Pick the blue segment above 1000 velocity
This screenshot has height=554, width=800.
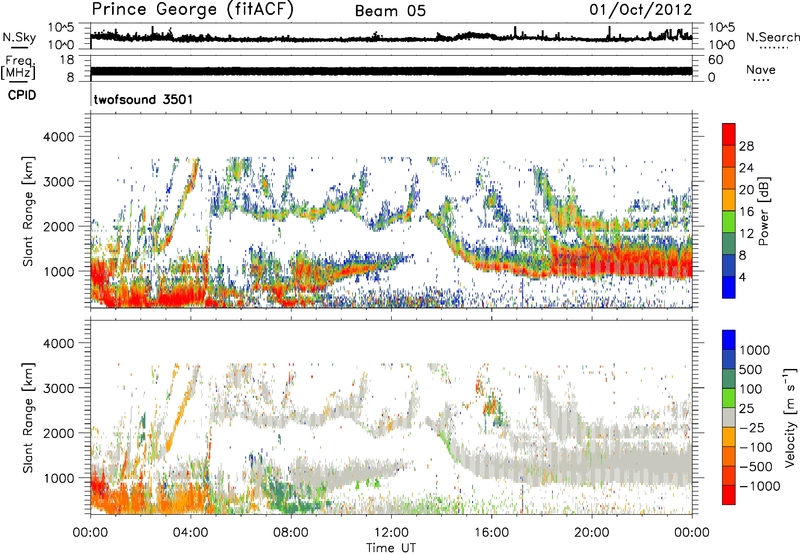click(729, 340)
